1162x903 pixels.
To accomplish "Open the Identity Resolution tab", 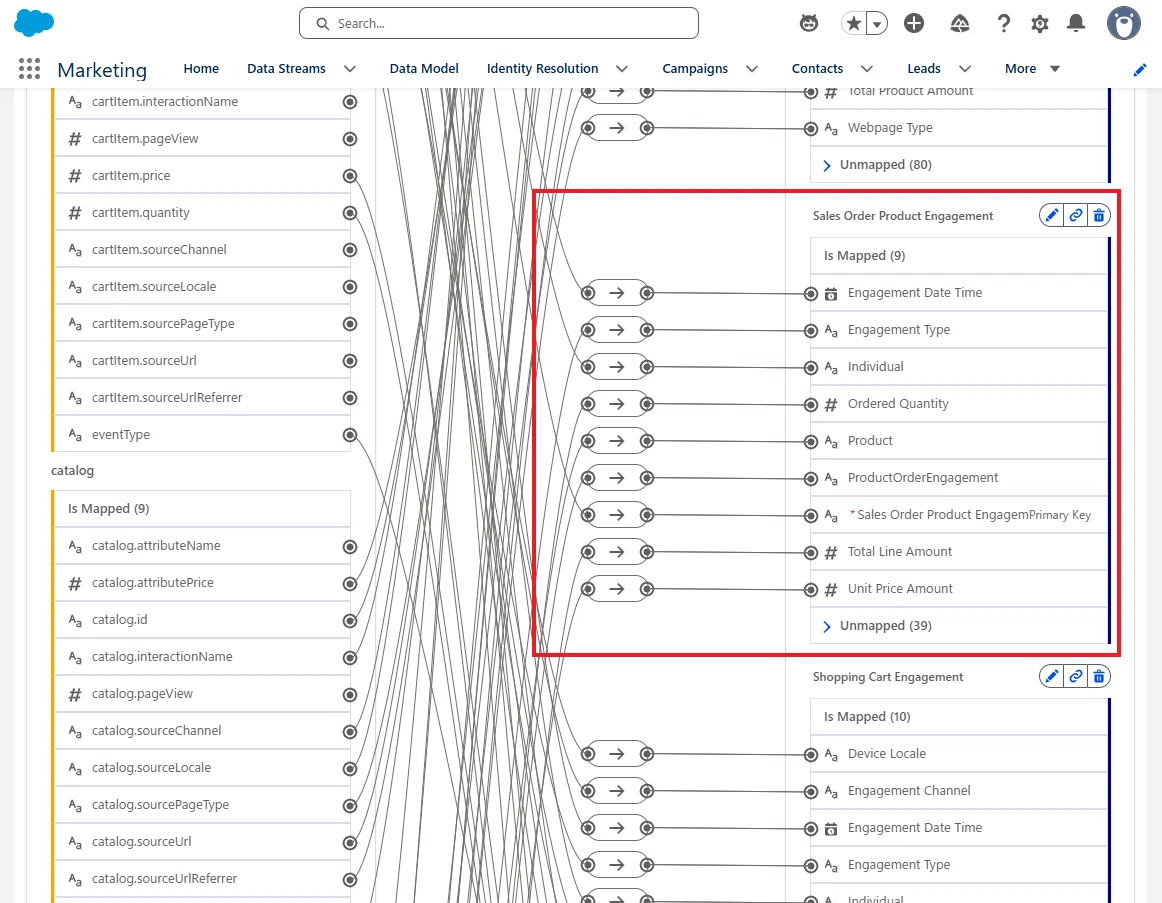I will (x=542, y=68).
